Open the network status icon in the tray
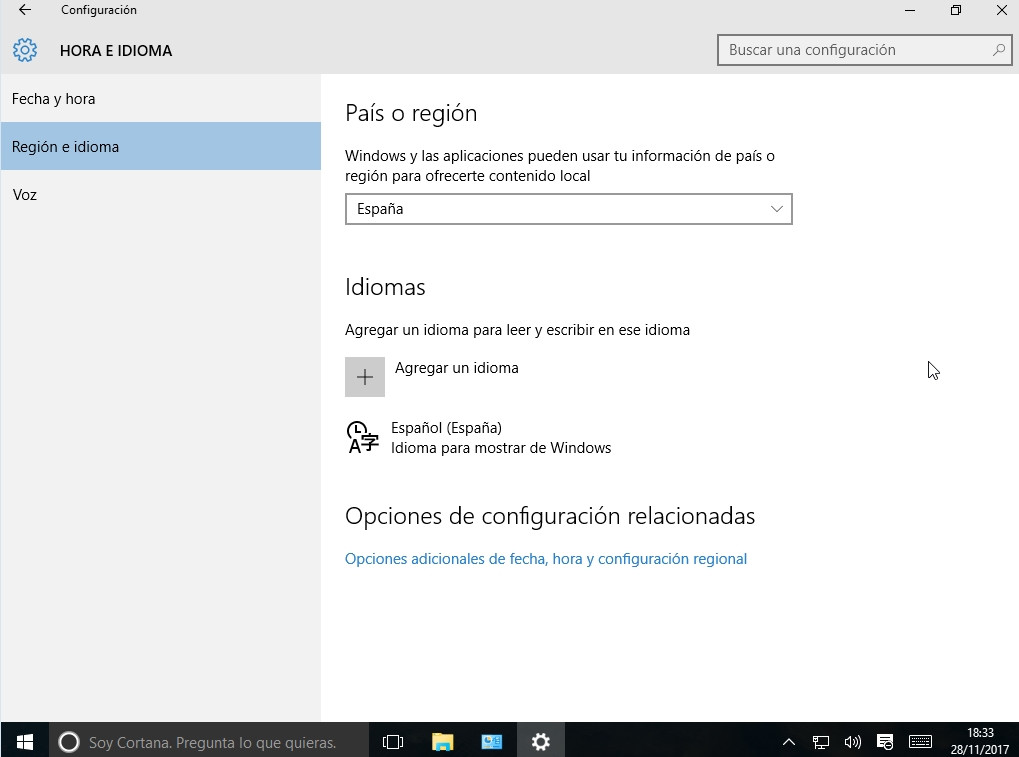 click(x=821, y=742)
